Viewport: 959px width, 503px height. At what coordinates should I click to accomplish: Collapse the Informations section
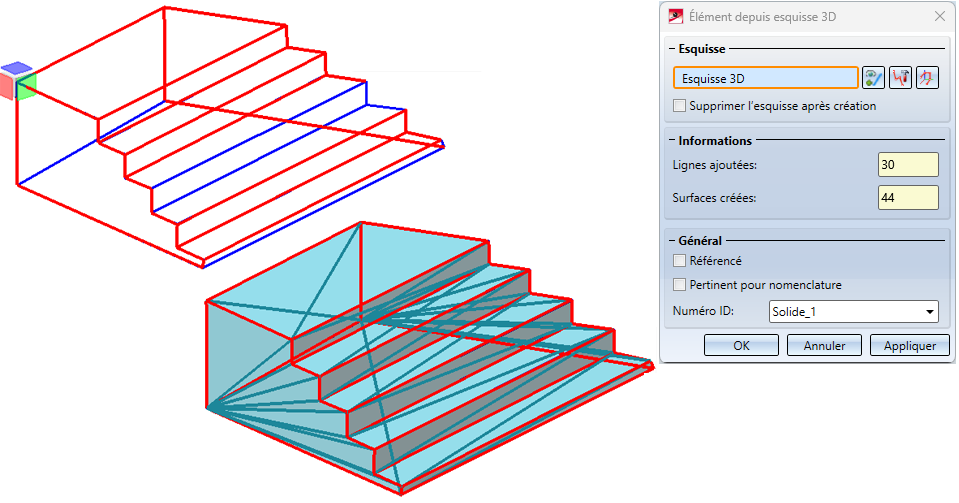(x=672, y=141)
